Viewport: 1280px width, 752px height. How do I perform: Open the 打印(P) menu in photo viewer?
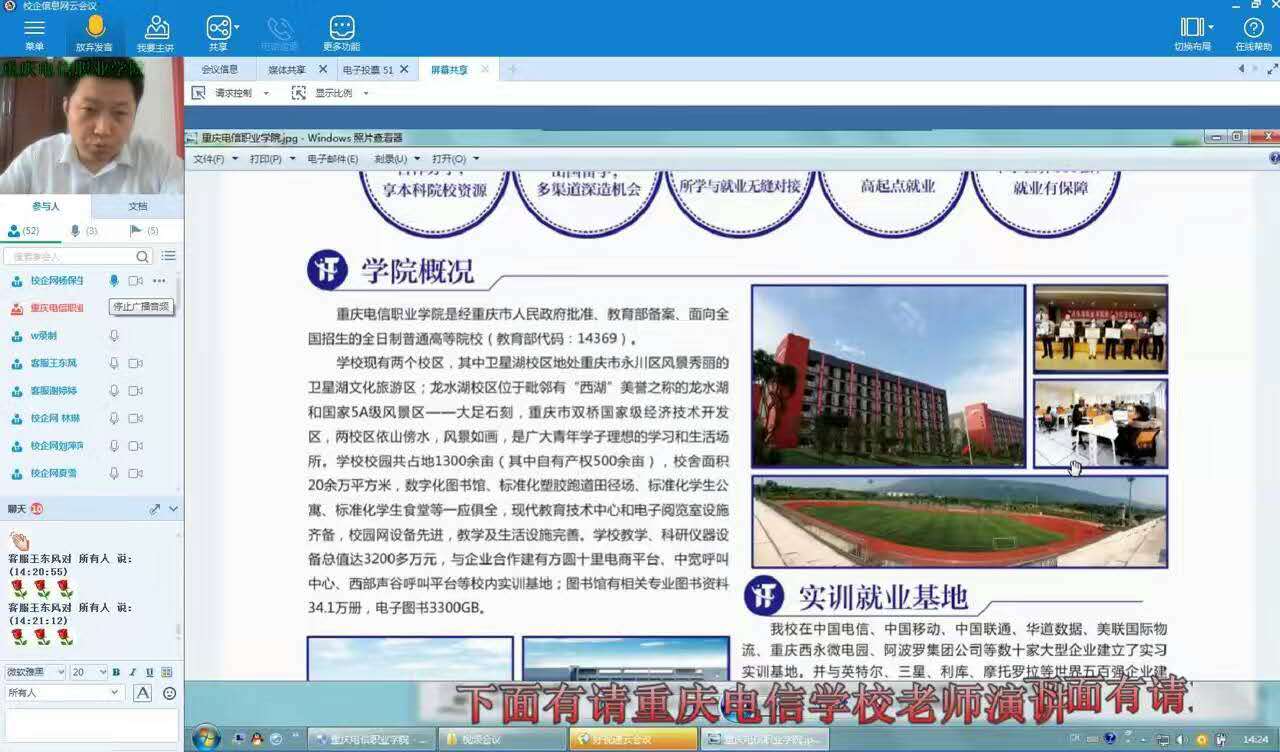(272, 158)
